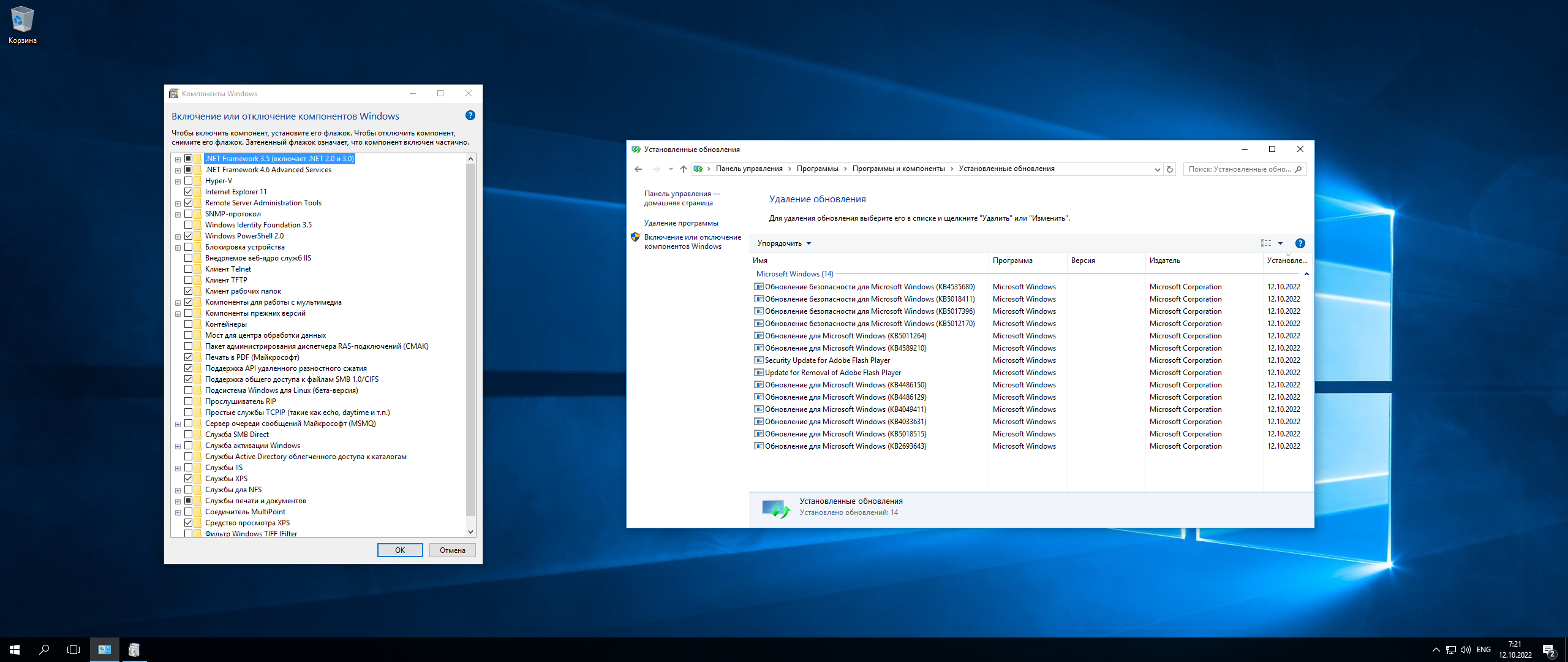Open the notification center icon in tray
This screenshot has height=662, width=1568.
point(1549,650)
